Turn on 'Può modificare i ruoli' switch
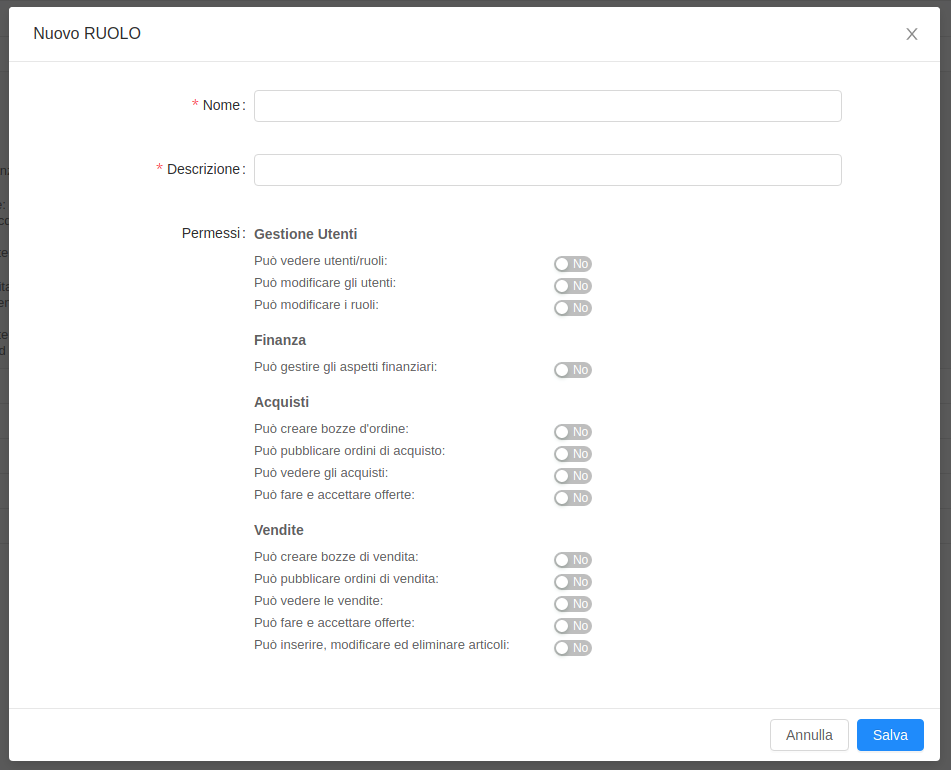951x770 pixels. point(573,308)
